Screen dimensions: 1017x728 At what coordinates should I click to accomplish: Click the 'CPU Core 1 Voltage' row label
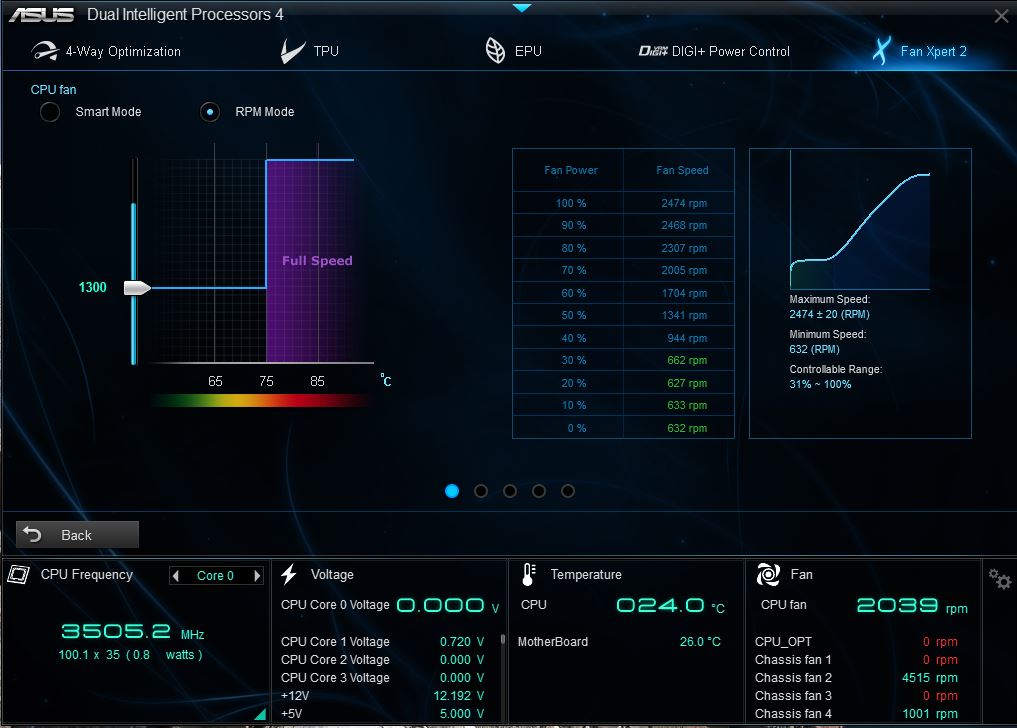click(335, 641)
